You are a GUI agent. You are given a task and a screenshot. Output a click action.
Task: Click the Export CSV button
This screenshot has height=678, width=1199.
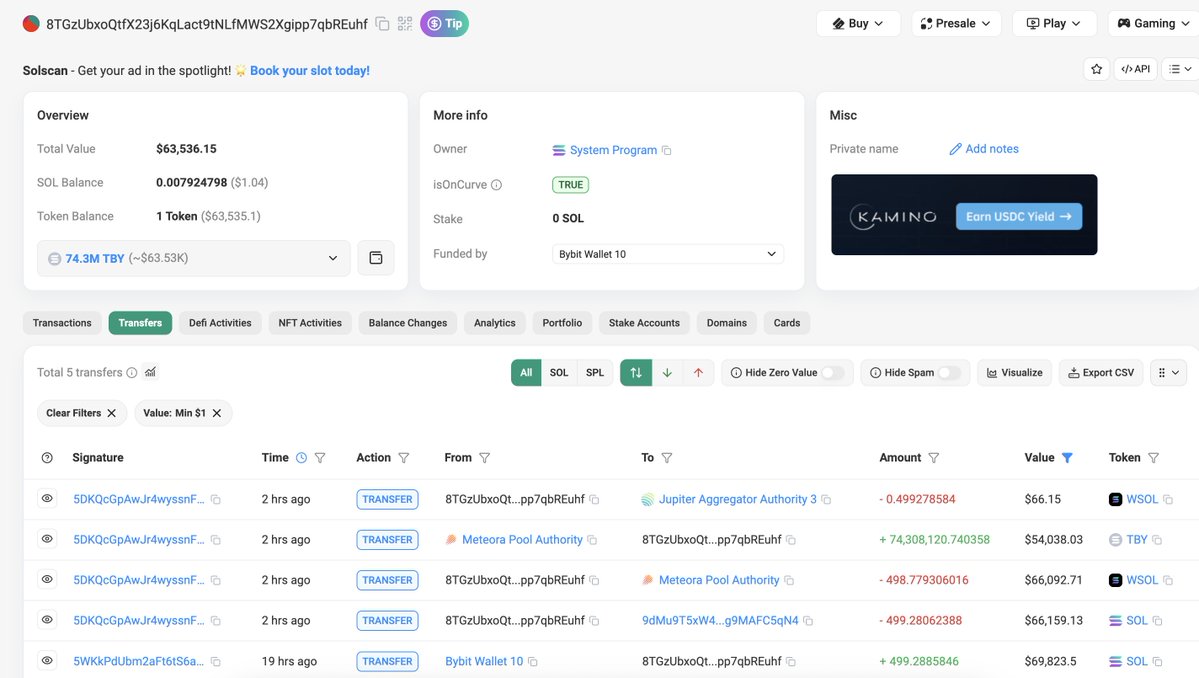click(x=1100, y=373)
